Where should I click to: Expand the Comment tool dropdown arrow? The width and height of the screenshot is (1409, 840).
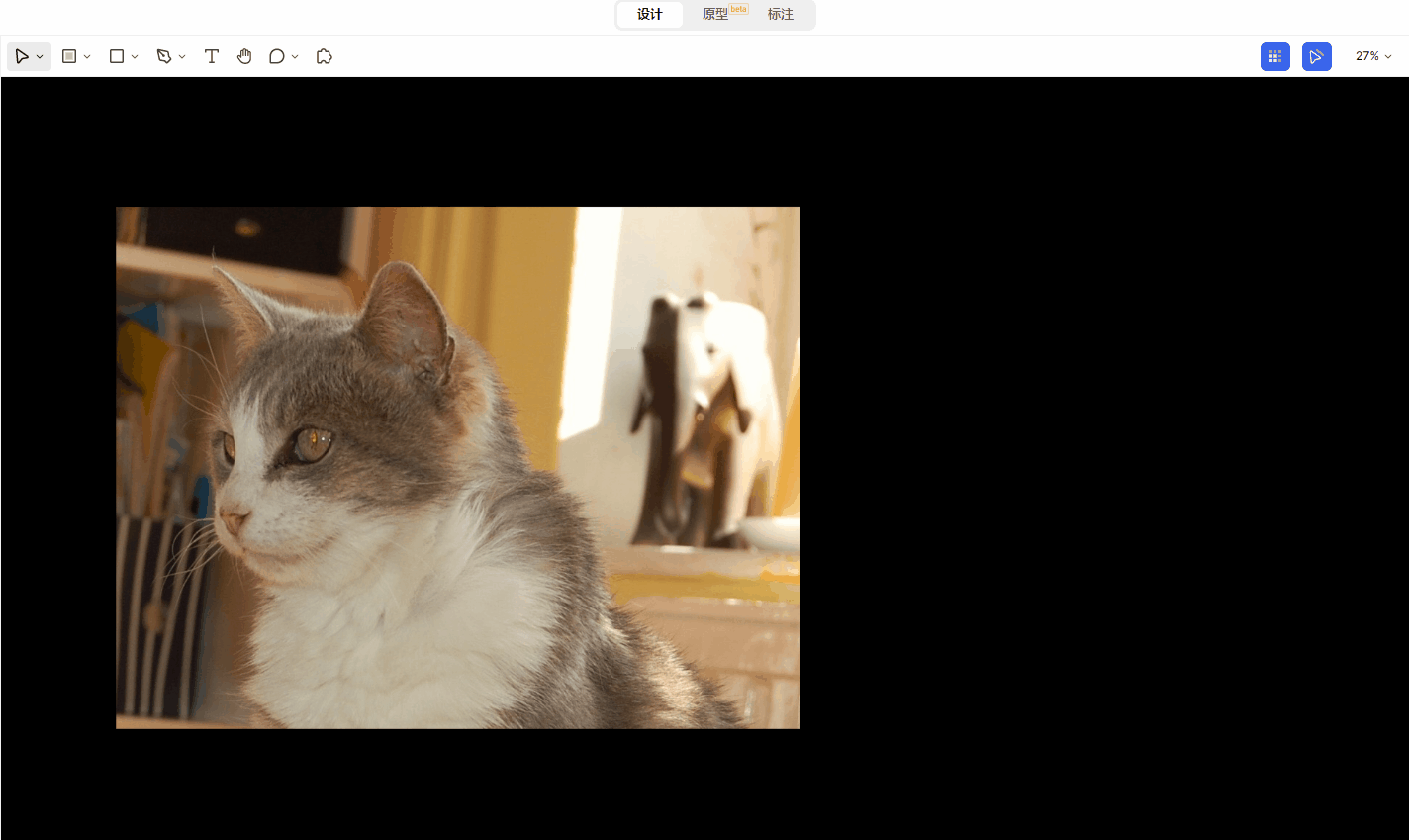pos(295,57)
